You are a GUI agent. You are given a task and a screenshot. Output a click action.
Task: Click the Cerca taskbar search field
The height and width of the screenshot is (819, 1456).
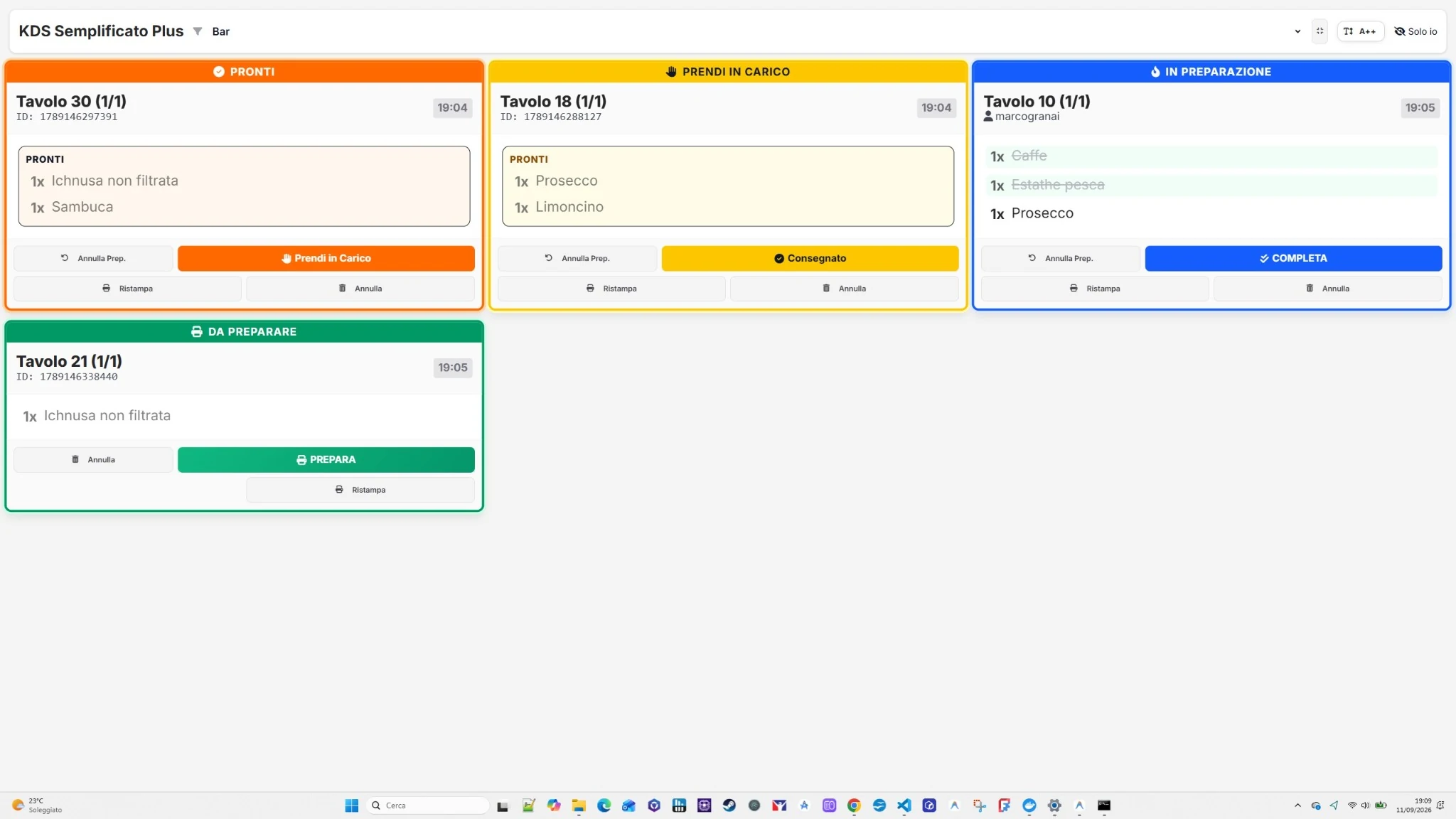pyautogui.click(x=429, y=805)
